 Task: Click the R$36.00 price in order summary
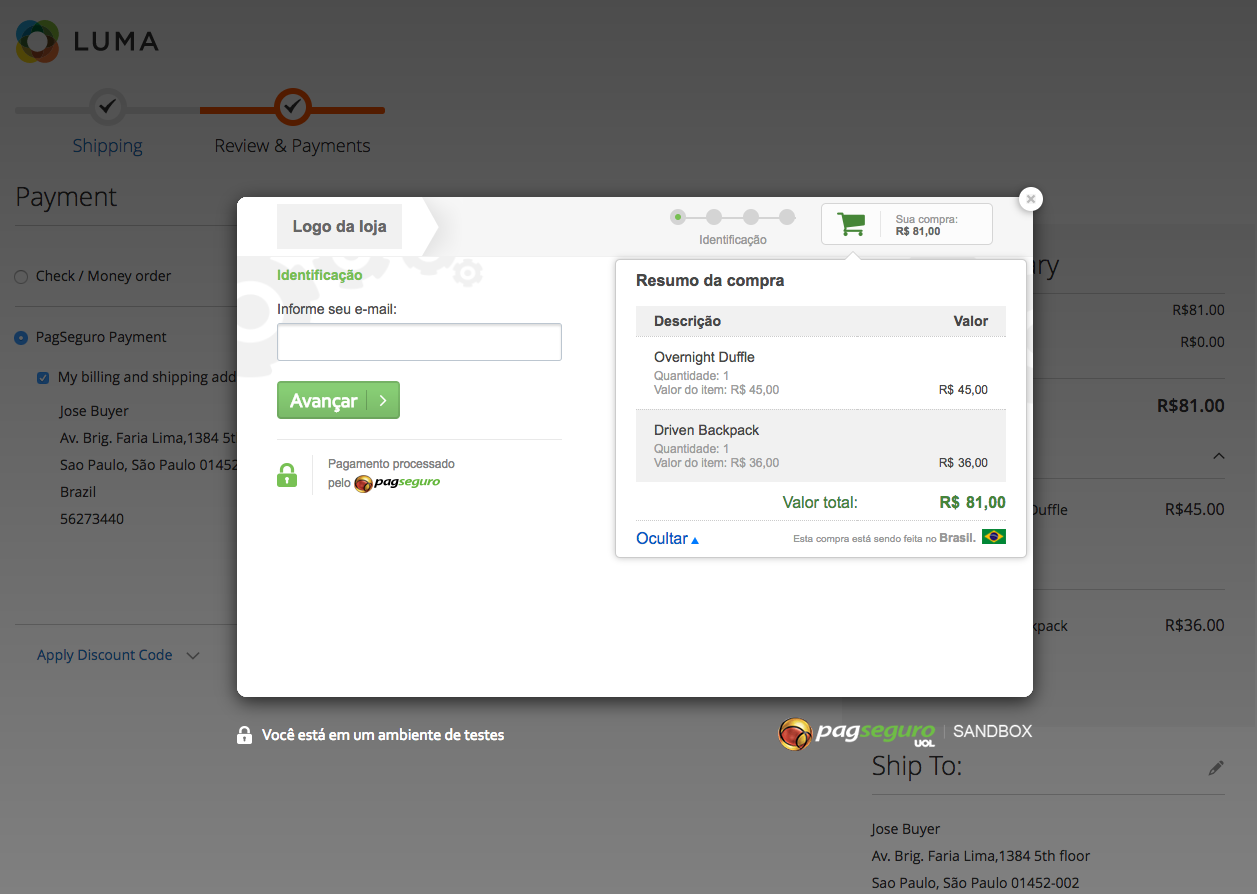[1194, 625]
